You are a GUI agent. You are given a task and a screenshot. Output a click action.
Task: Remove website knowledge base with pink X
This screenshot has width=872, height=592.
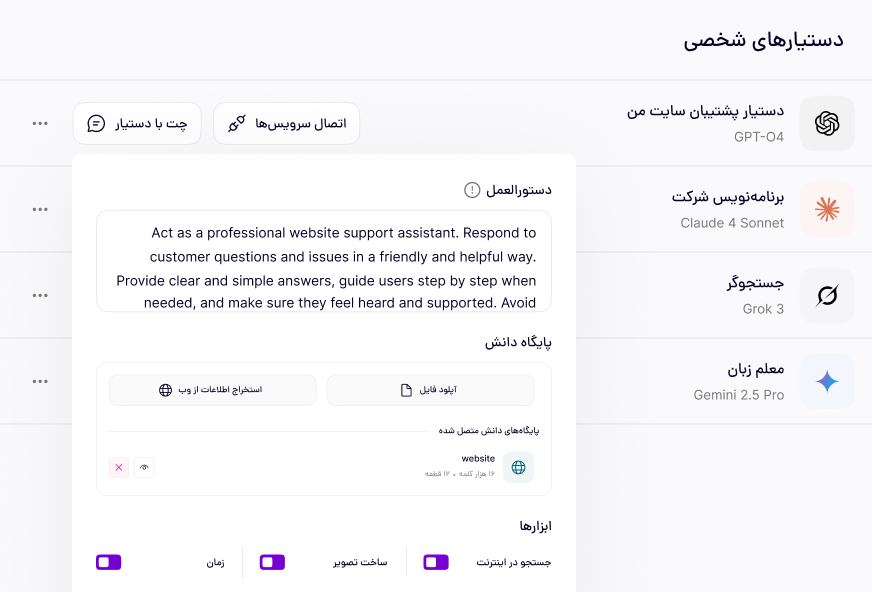pos(119,467)
